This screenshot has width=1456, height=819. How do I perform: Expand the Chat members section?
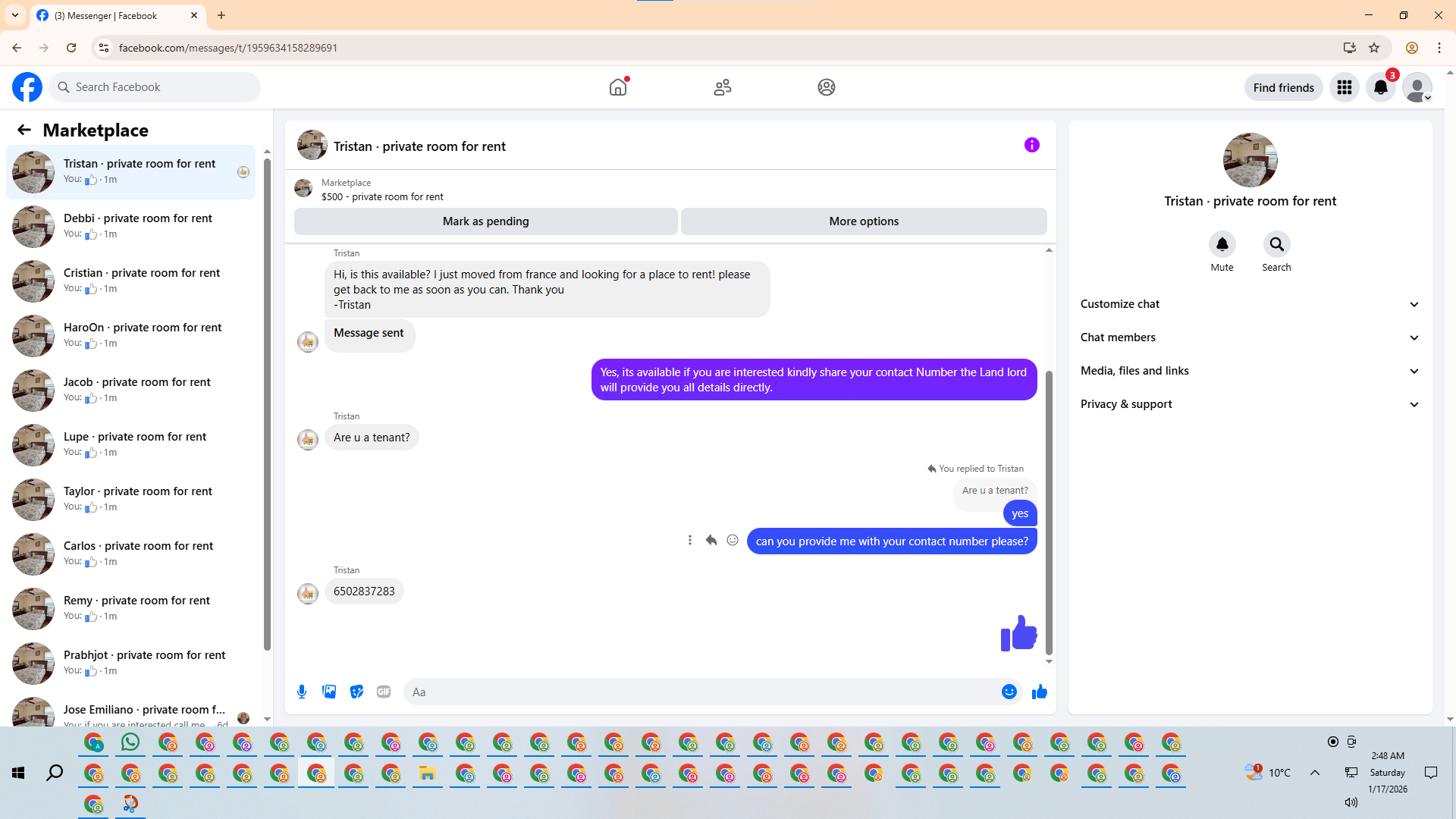tap(1249, 337)
